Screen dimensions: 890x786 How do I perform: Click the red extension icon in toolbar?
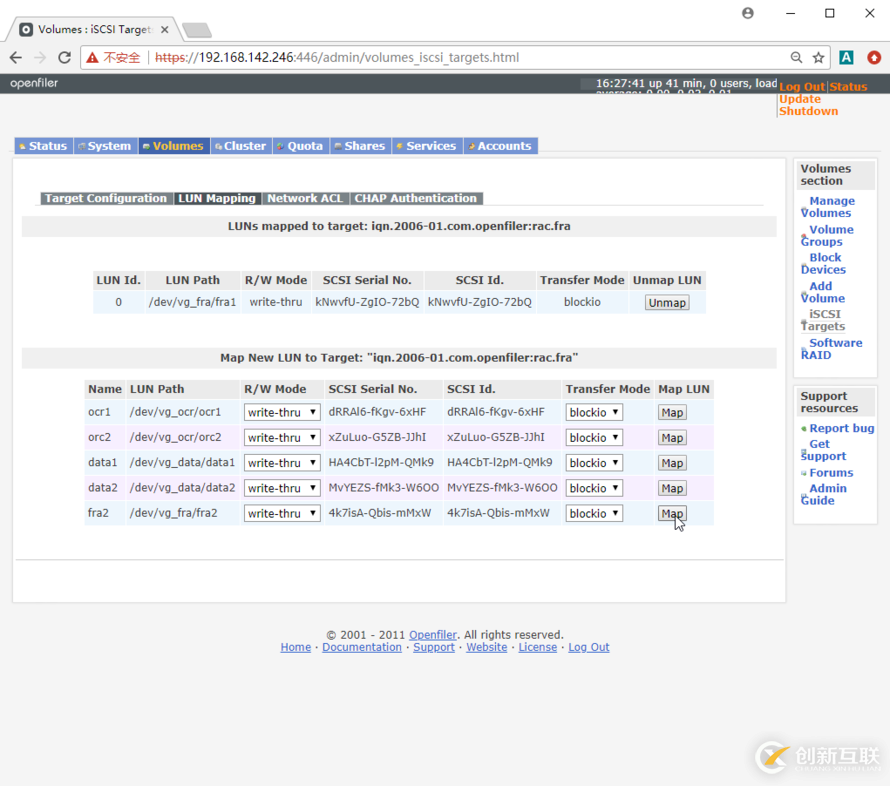[874, 58]
